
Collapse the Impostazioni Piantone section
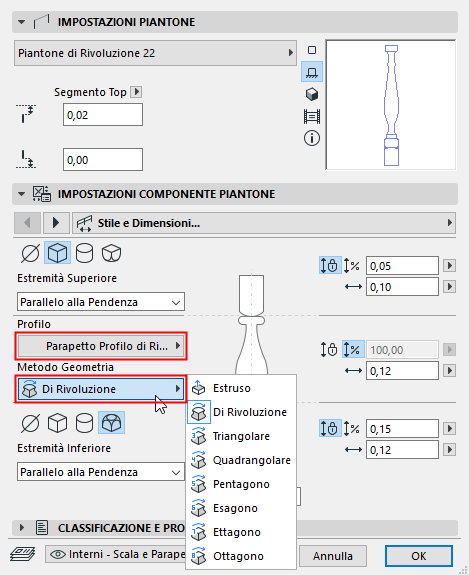coord(22,22)
